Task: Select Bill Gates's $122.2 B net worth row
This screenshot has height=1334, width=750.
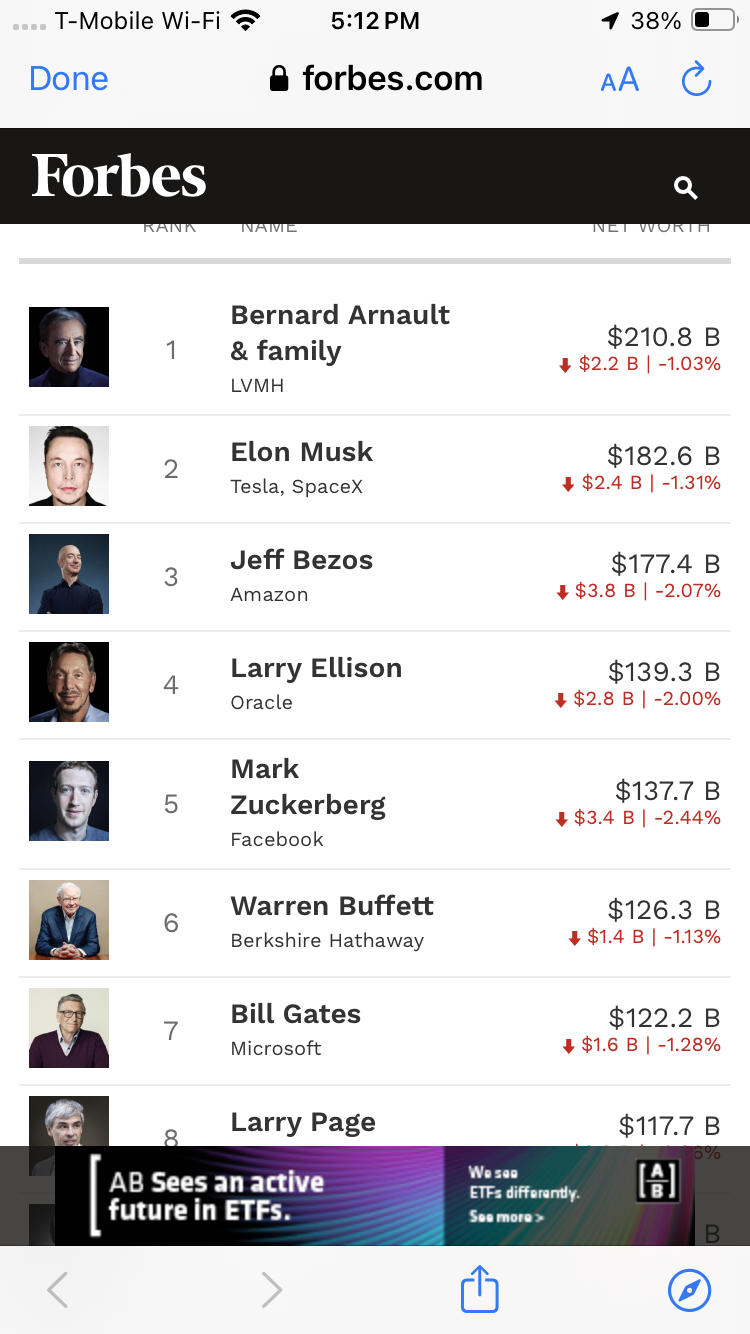Action: pos(375,1031)
